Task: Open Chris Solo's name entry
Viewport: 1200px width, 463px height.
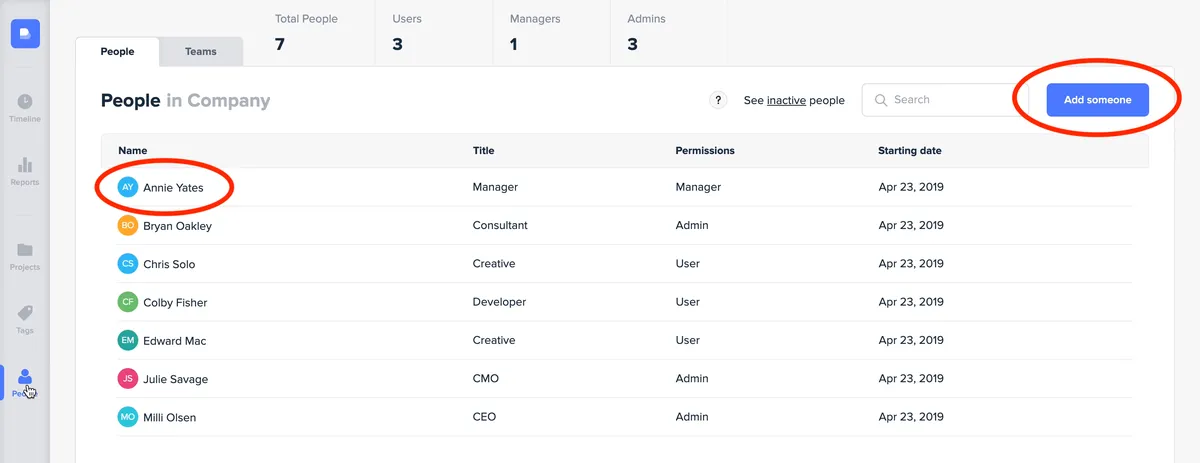Action: [169, 264]
